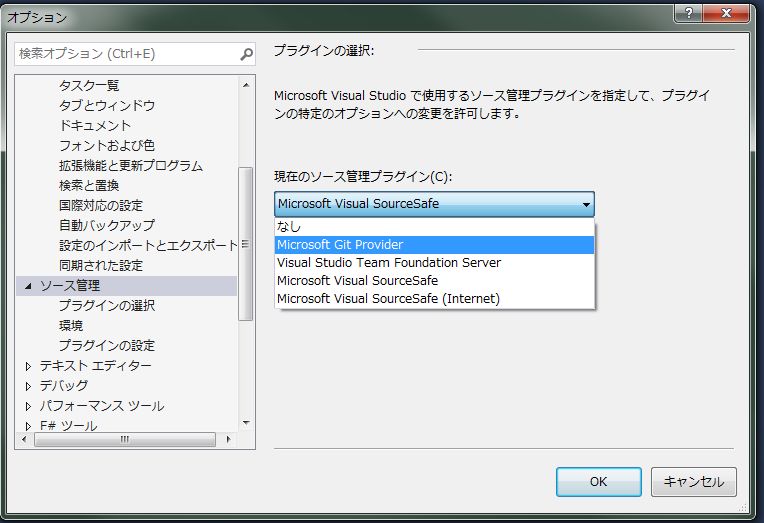Select 同期された設定 item

[x=101, y=266]
